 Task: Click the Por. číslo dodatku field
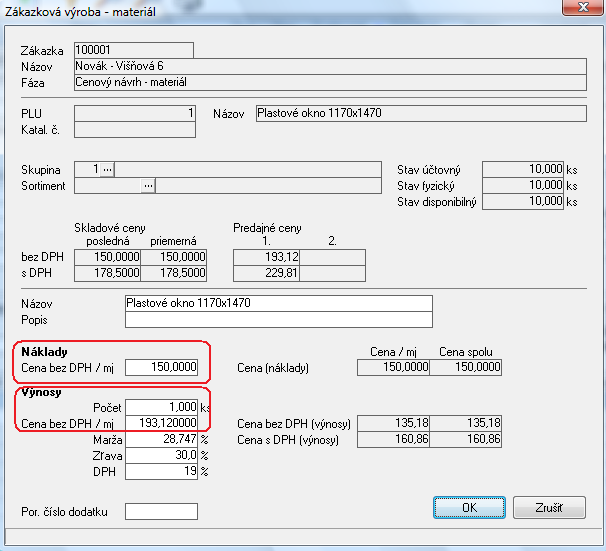(x=161, y=512)
